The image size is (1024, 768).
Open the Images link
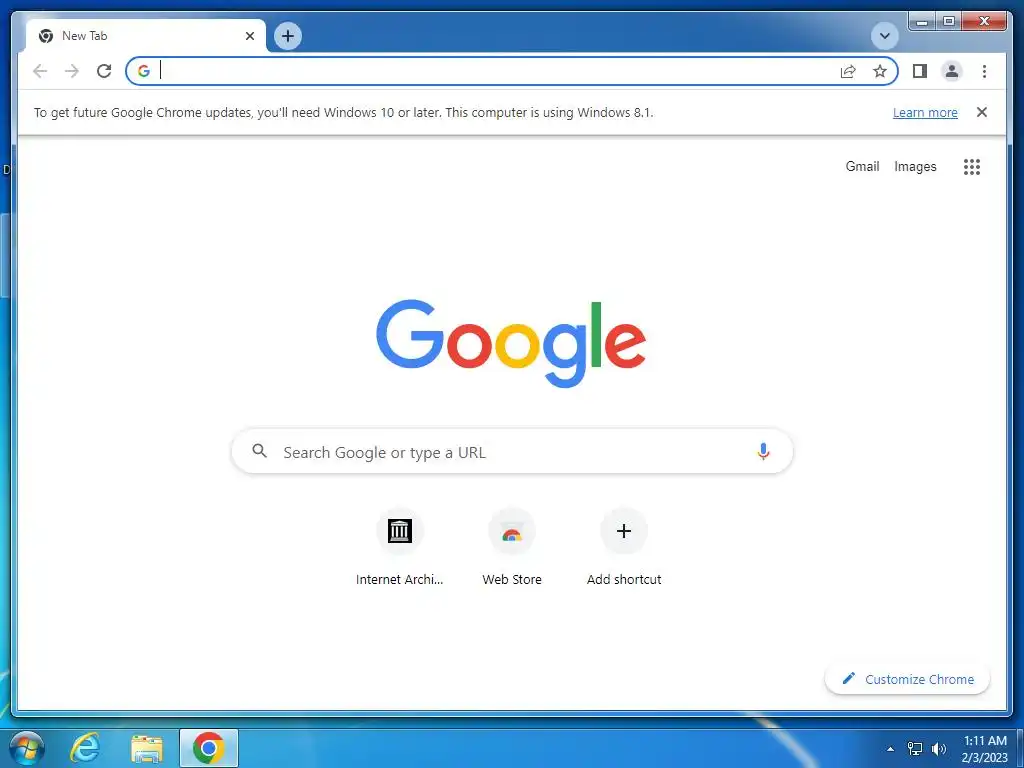point(915,167)
